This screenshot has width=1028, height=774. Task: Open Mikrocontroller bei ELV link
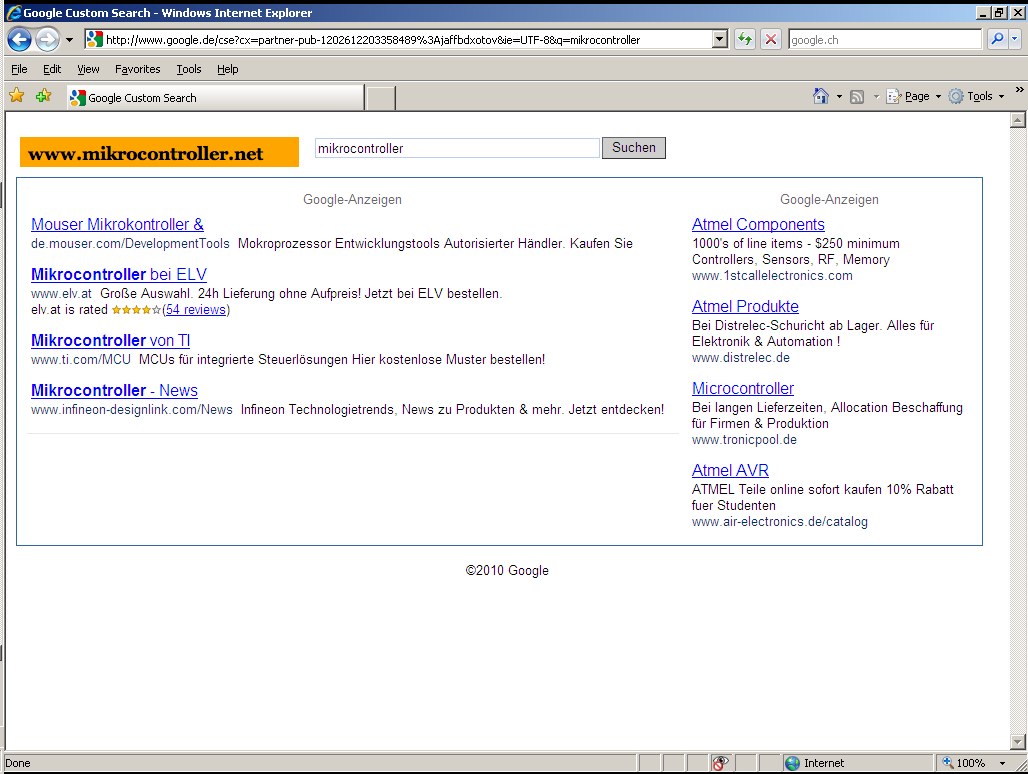(x=119, y=275)
